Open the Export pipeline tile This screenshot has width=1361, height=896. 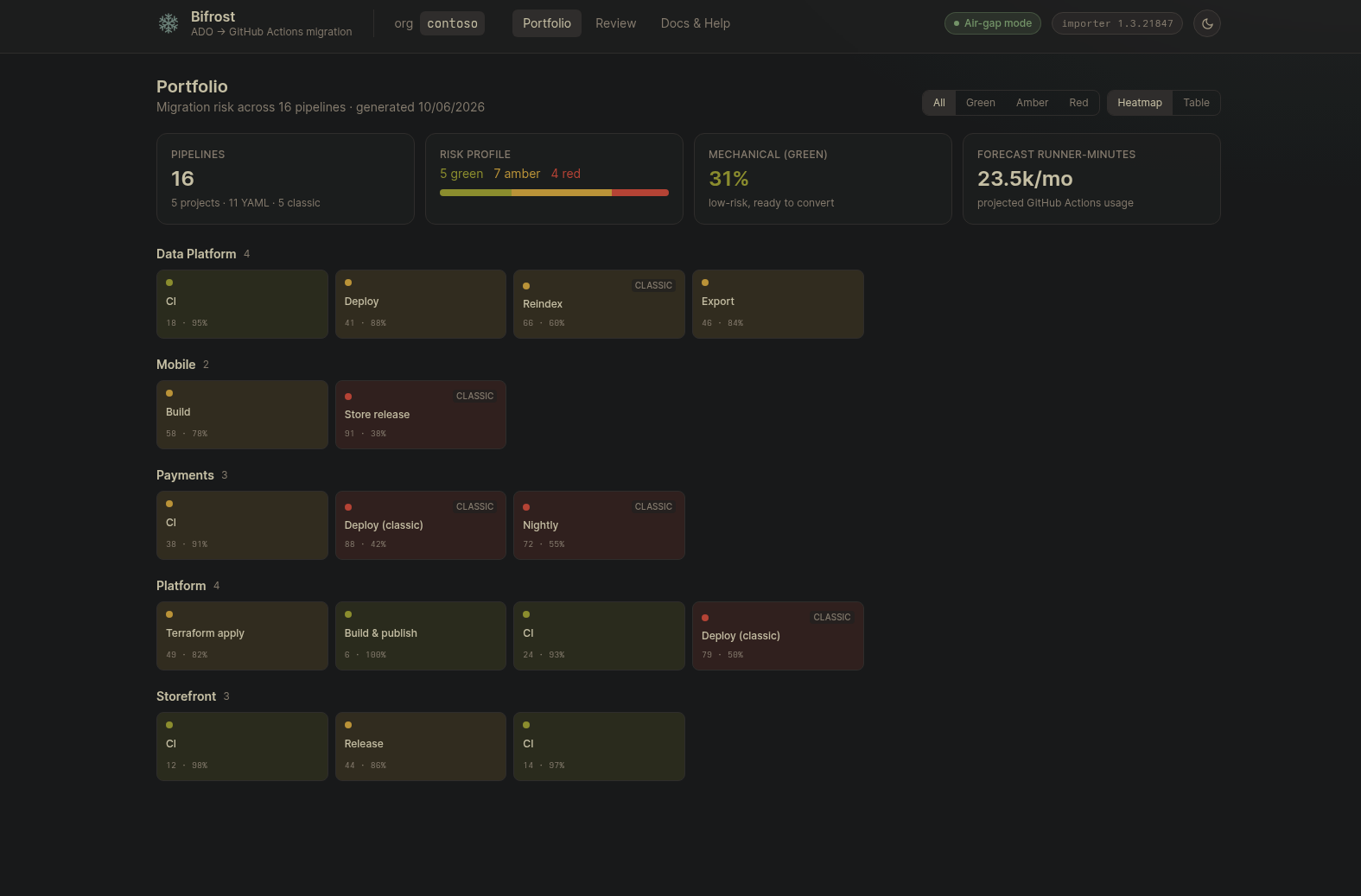pos(778,304)
